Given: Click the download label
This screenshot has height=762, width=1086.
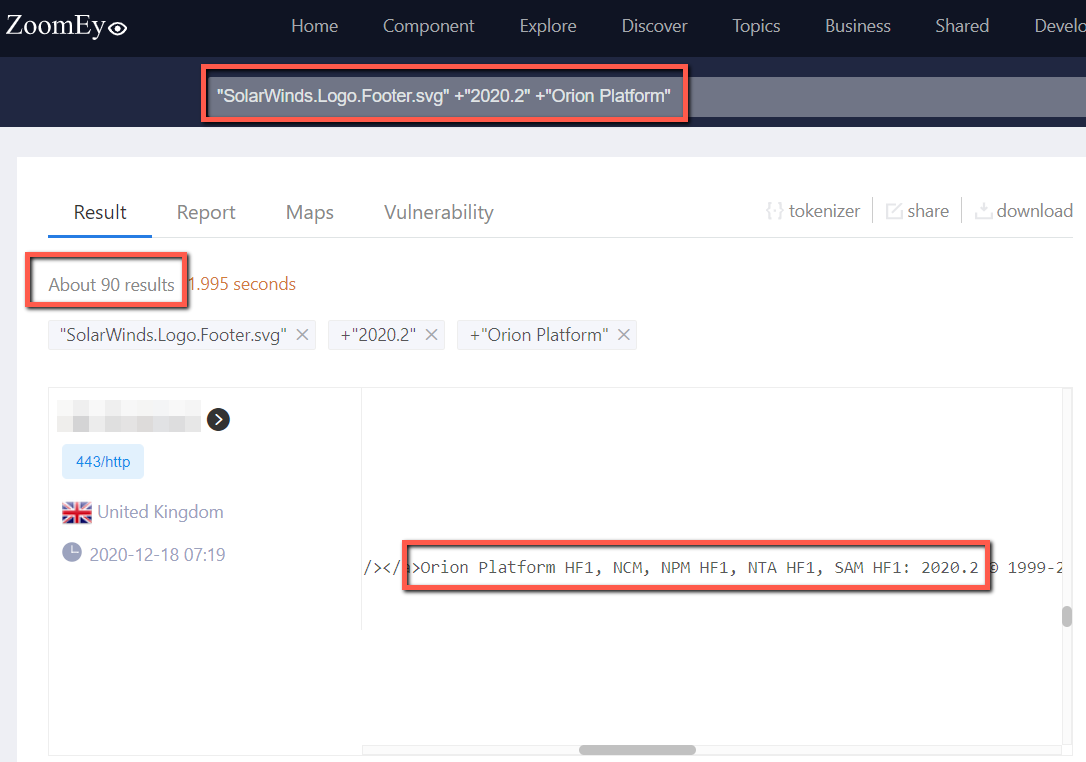Looking at the screenshot, I should point(1035,211).
